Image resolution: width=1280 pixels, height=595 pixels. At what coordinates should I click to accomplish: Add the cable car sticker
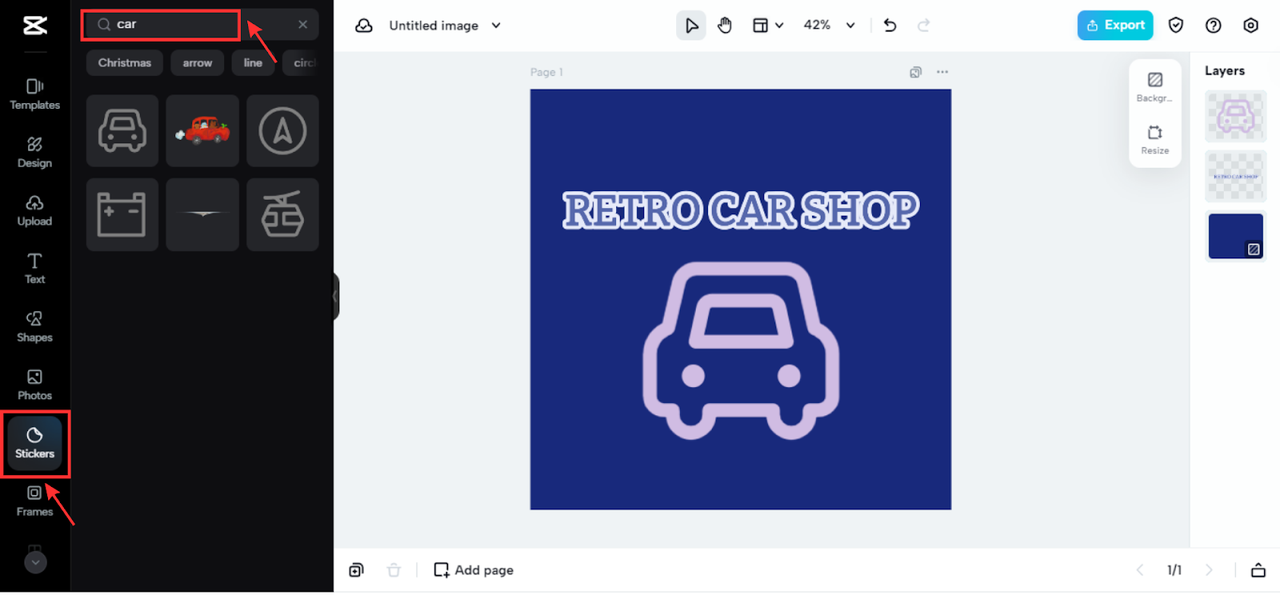click(283, 214)
